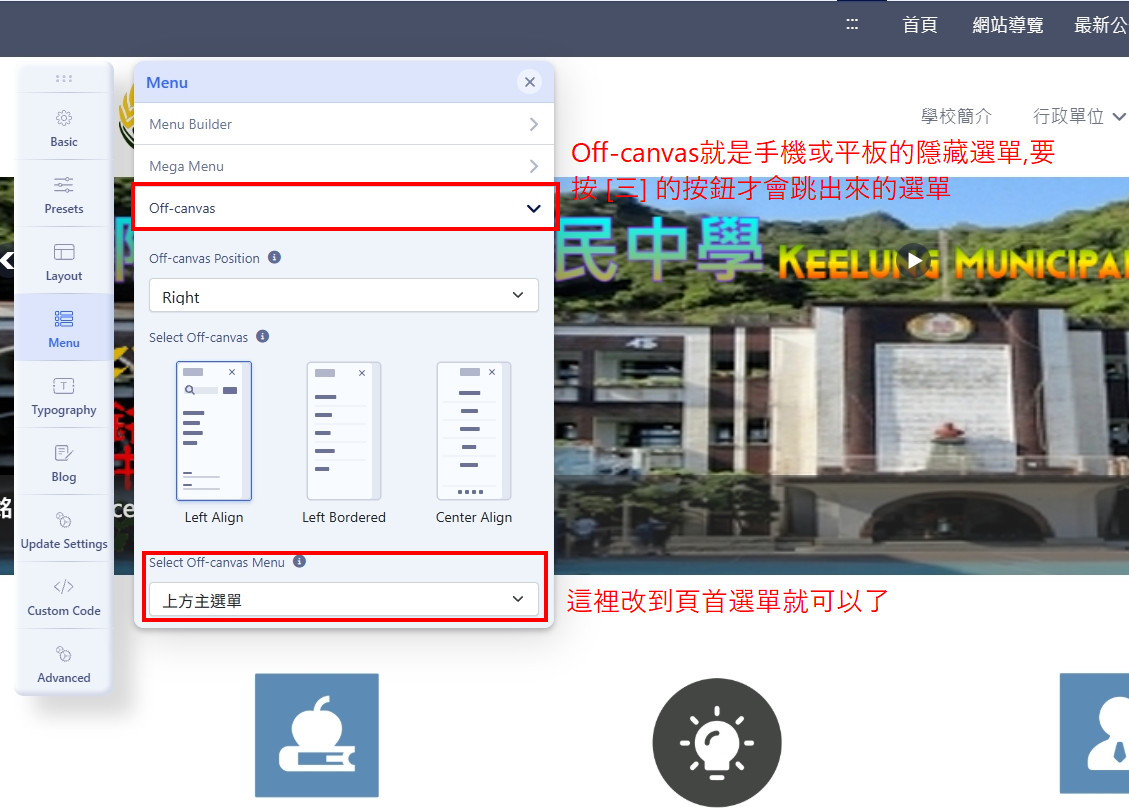Screen dimensions: 1129x808
Task: Expand the Mega Menu section
Action: tap(343, 166)
